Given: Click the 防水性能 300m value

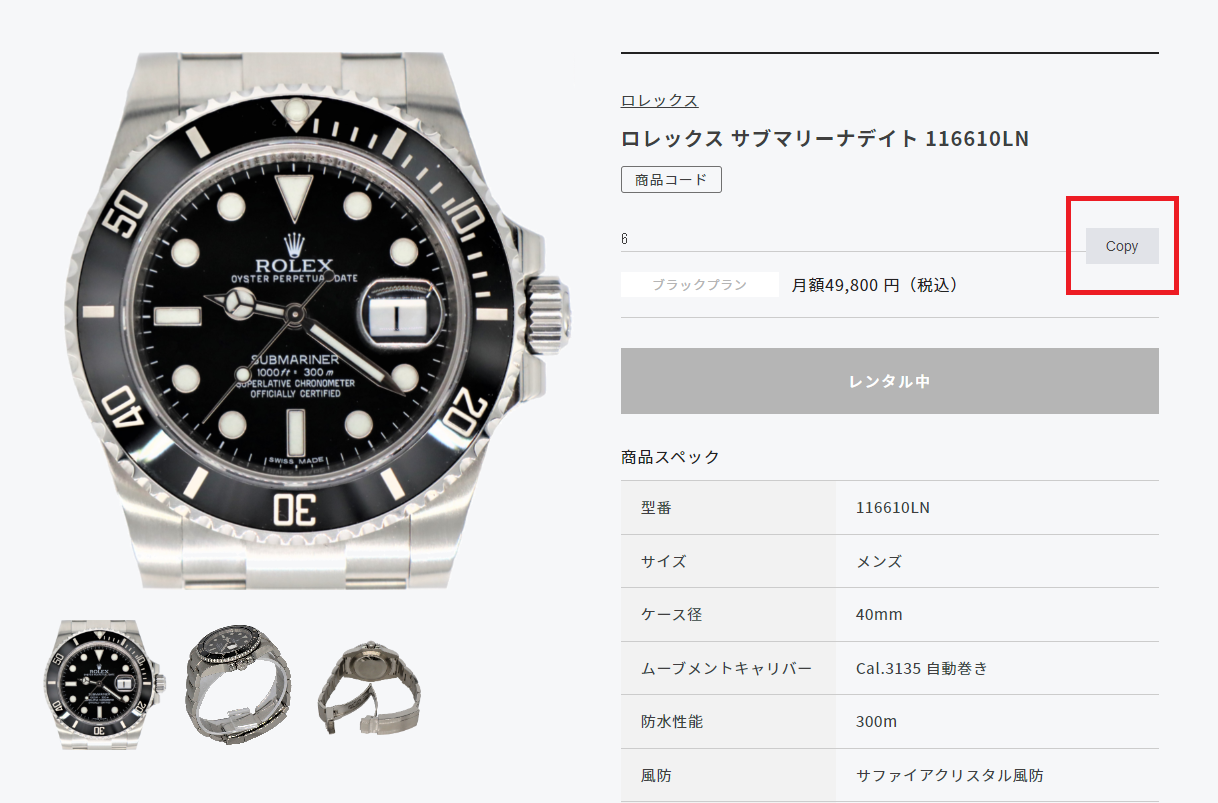Looking at the screenshot, I should point(876,721).
